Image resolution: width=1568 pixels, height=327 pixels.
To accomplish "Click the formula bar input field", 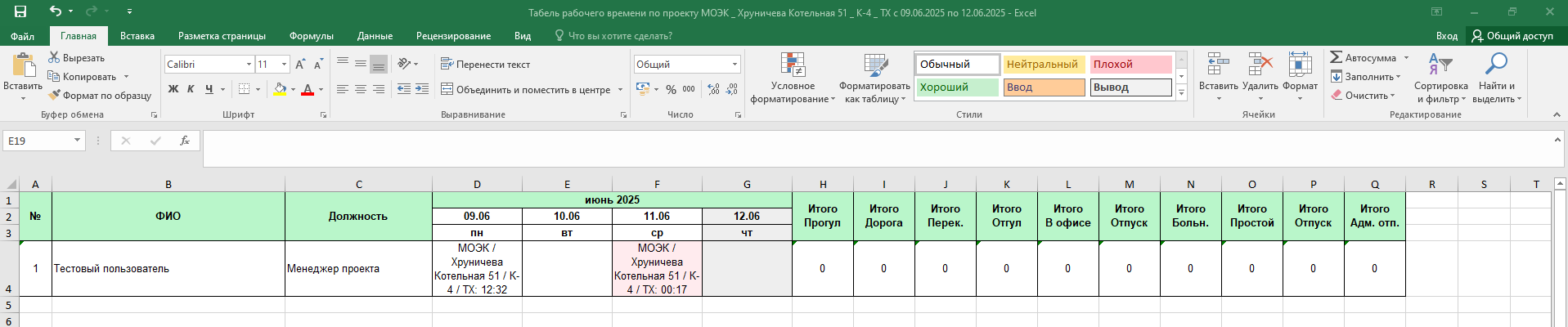I will [875, 147].
